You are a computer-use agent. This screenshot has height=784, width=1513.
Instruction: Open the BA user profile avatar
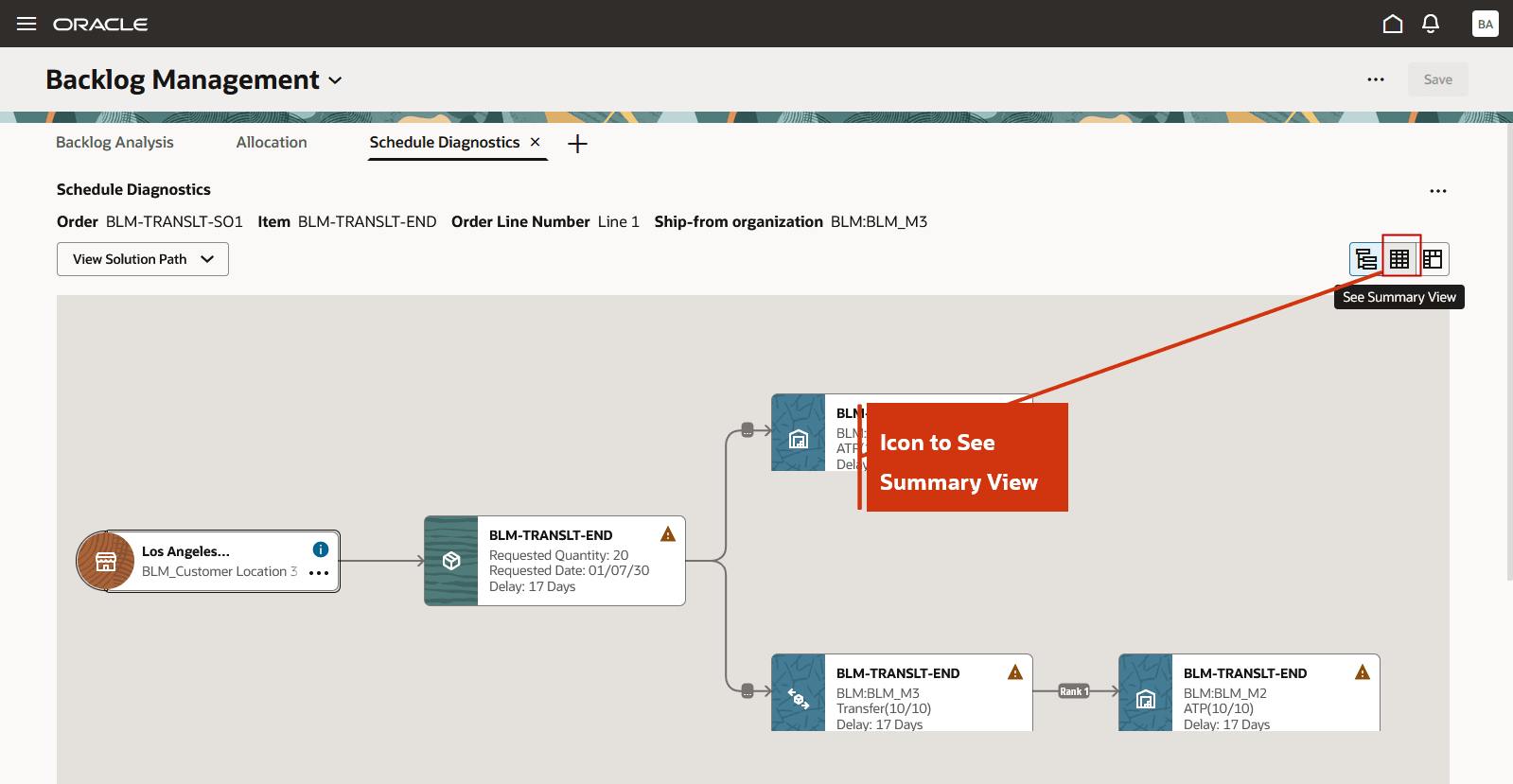tap(1486, 24)
